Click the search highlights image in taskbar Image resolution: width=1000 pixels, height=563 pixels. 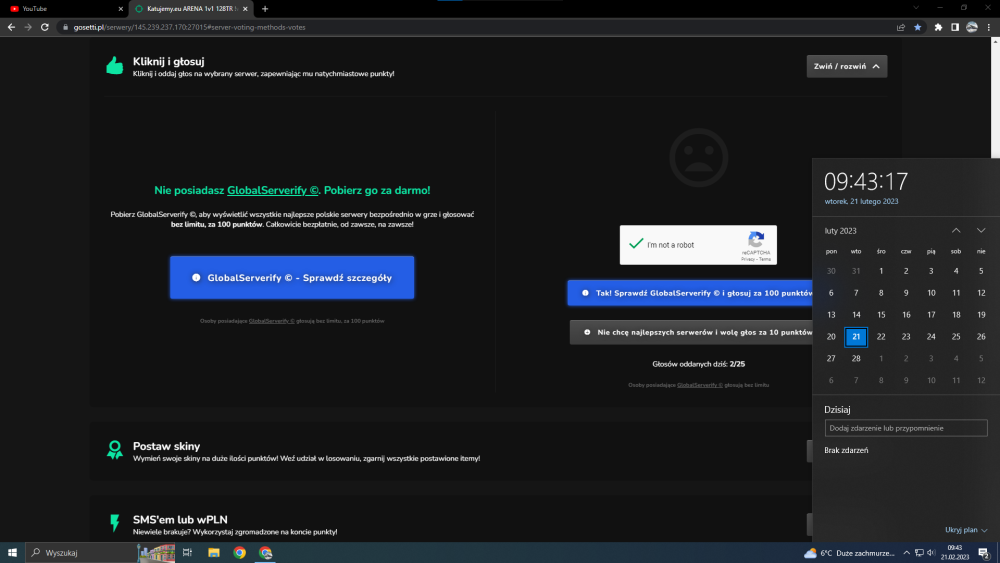click(x=156, y=553)
